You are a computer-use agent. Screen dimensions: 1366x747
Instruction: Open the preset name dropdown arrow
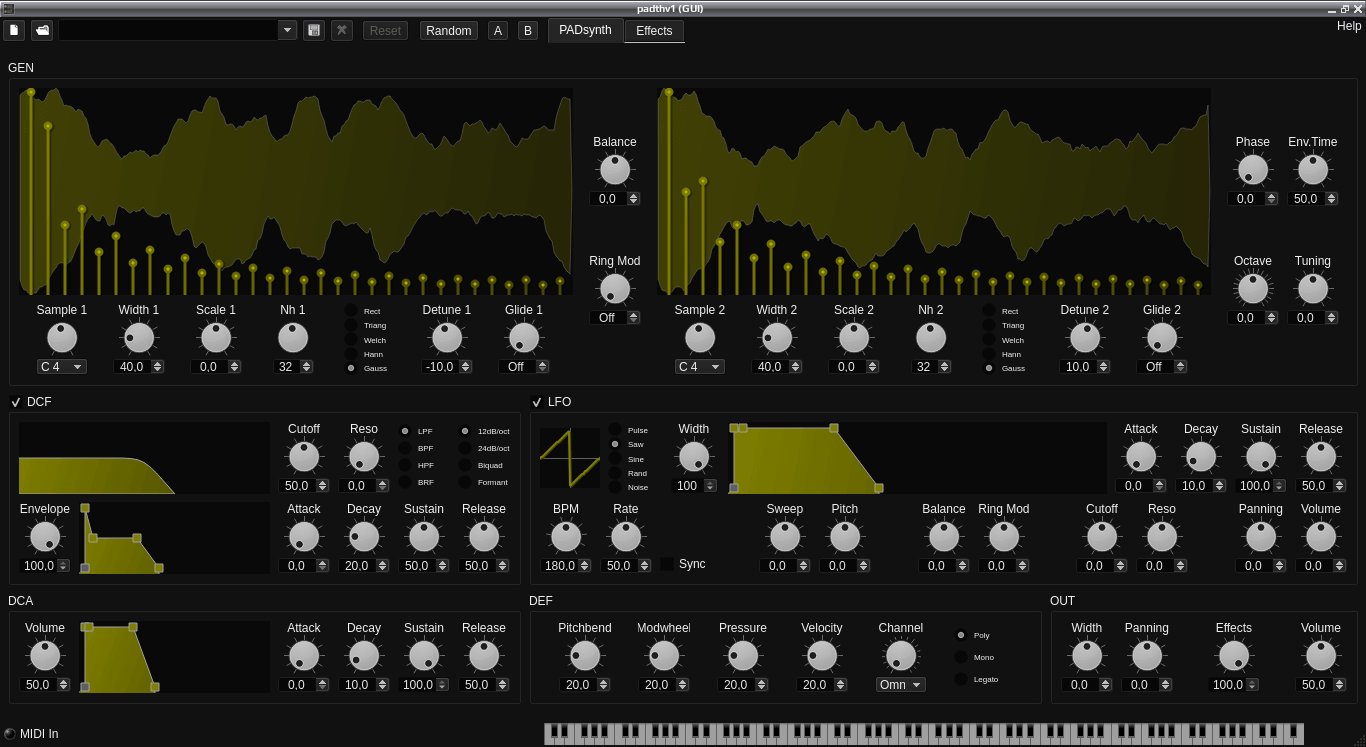[x=288, y=30]
